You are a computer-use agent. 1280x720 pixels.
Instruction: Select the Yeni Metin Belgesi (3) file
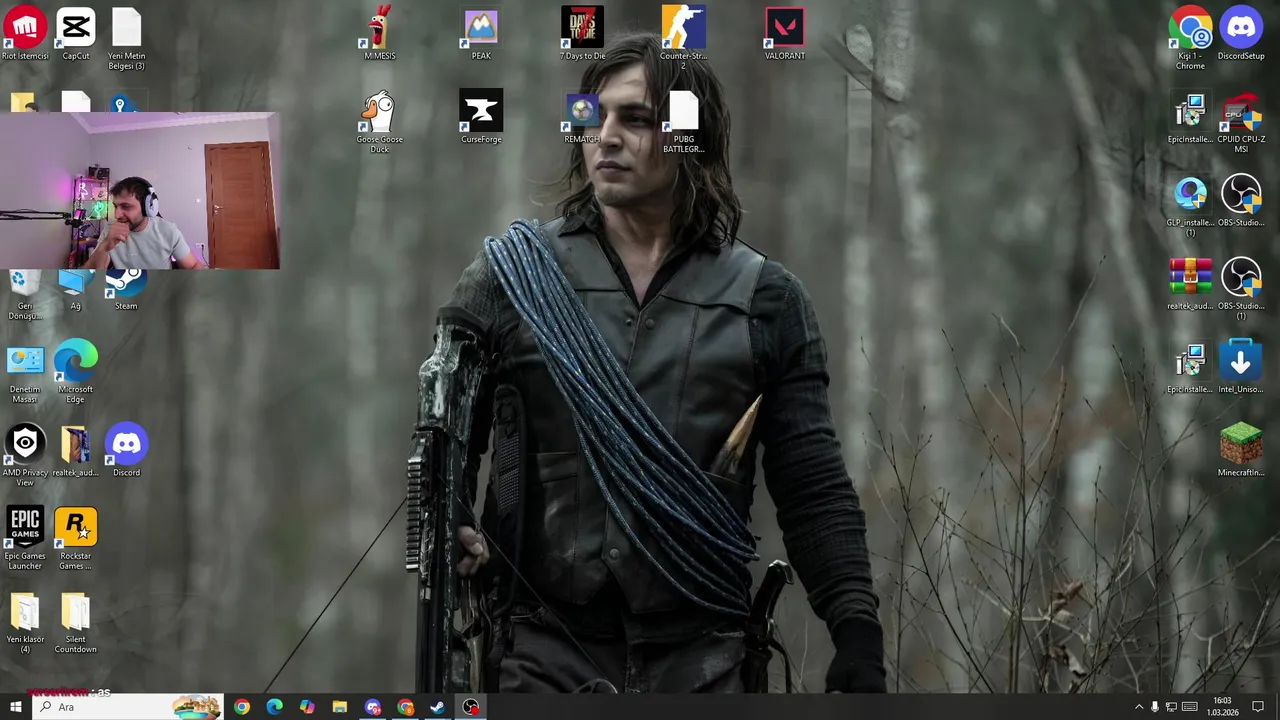tap(126, 38)
